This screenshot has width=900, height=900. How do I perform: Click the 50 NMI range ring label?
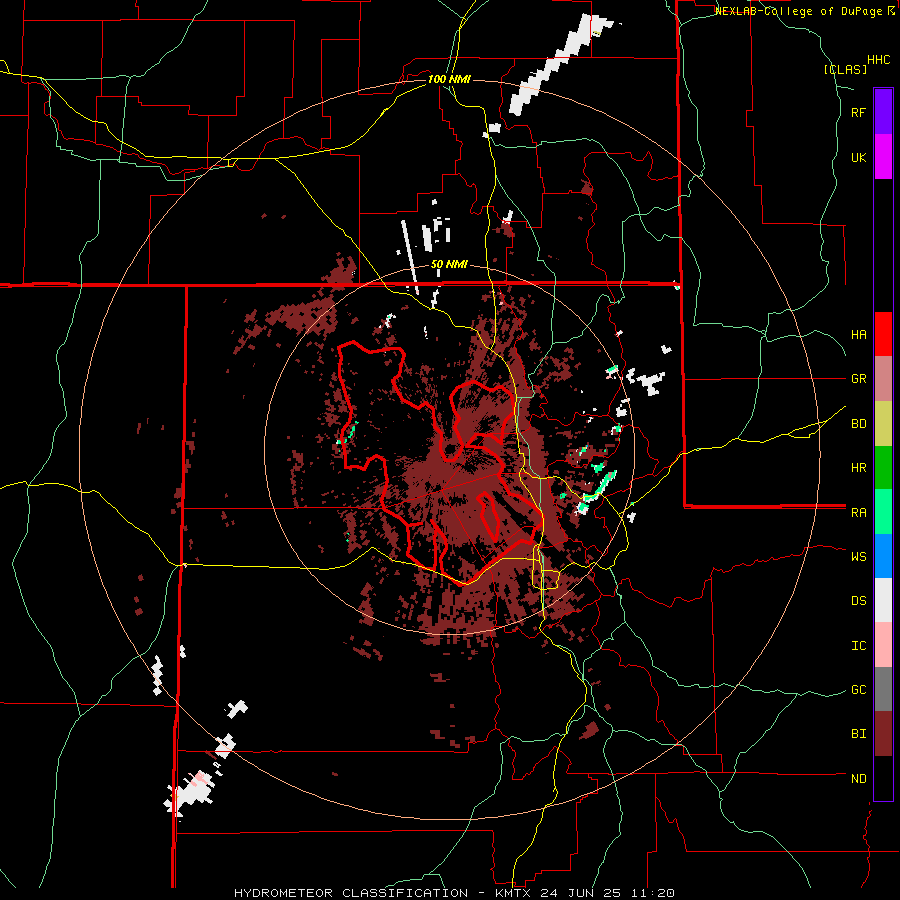coord(449,265)
